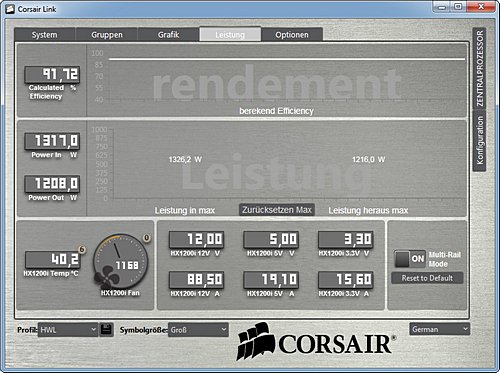Click the HX1200i 12V current value 88,50
This screenshot has width=500, height=373.
pyautogui.click(x=196, y=280)
